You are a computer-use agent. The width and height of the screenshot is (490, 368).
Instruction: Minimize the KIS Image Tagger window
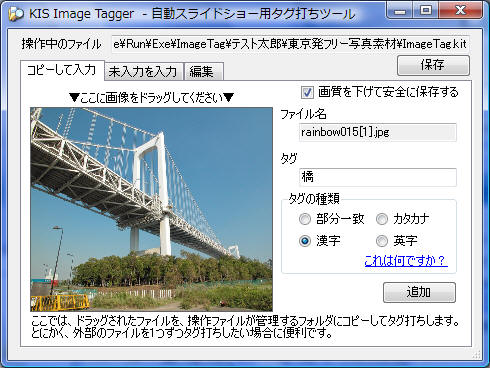(x=400, y=11)
